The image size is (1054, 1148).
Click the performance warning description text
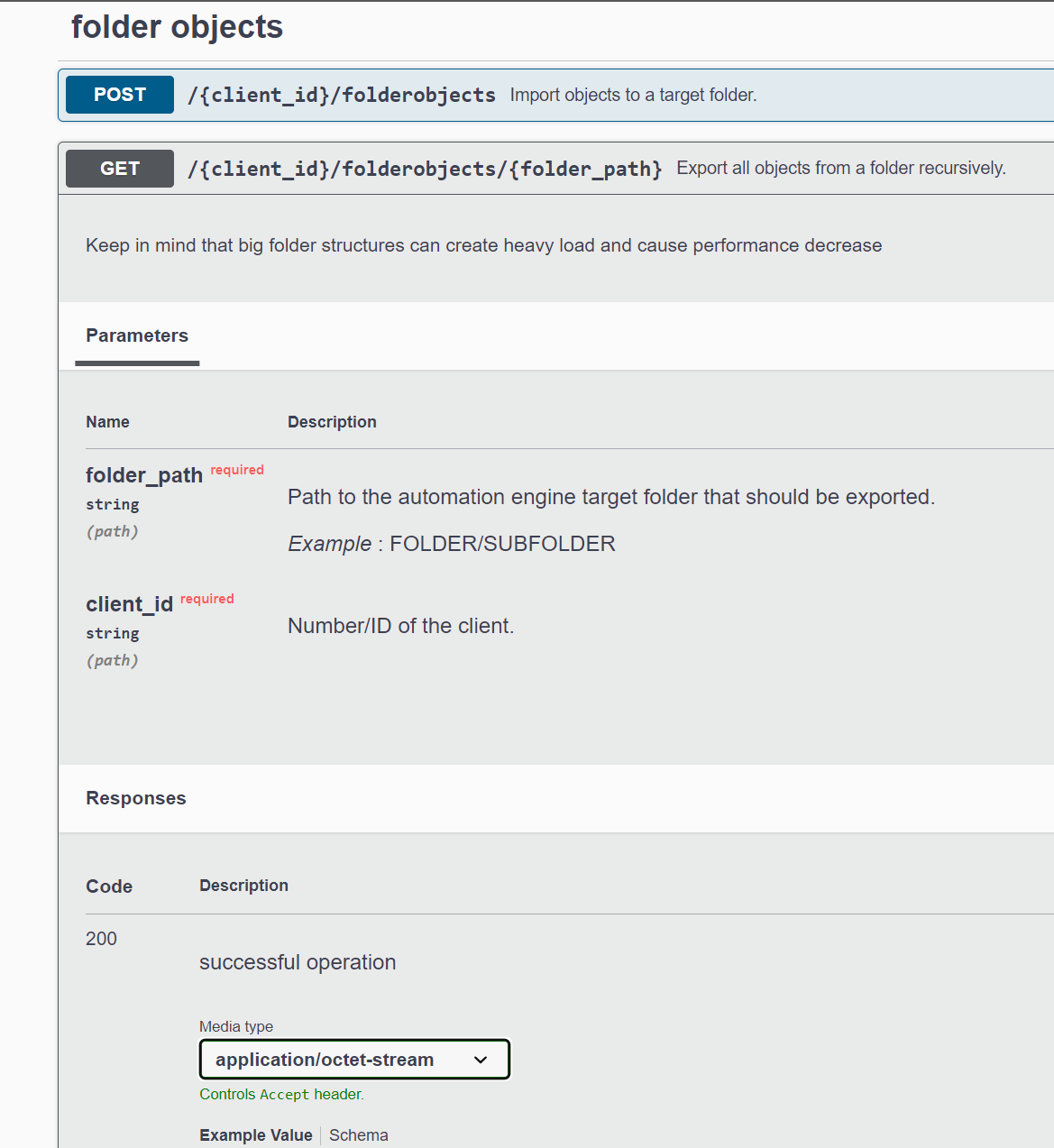point(483,245)
